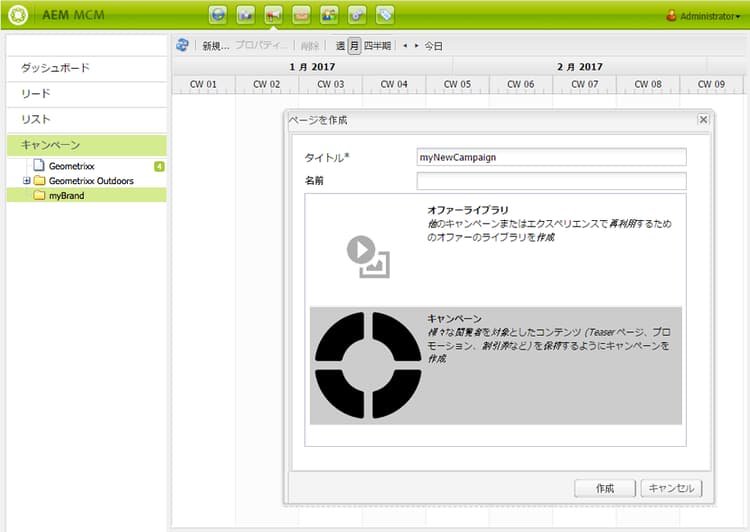This screenshot has height=532, width=750.
Task: Jump to 今日 in calendar
Action: pyautogui.click(x=433, y=46)
